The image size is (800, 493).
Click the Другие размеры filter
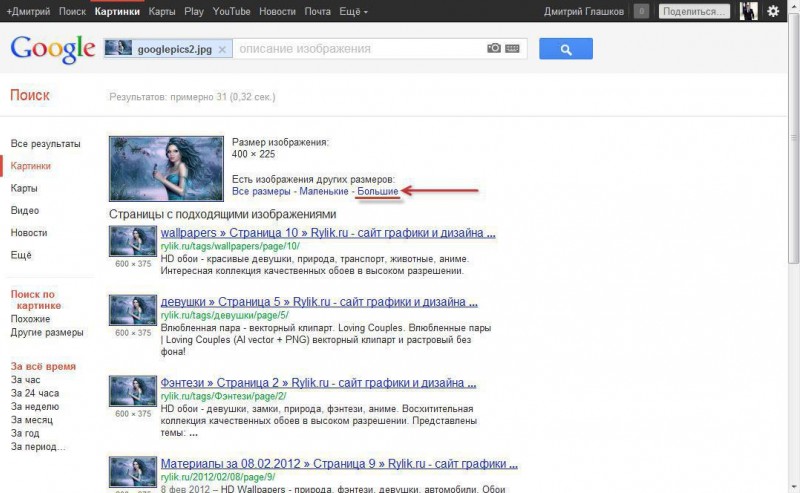(x=47, y=332)
